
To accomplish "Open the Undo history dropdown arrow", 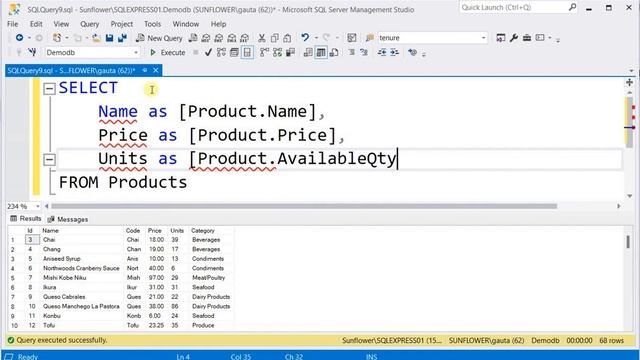I will [x=316, y=38].
